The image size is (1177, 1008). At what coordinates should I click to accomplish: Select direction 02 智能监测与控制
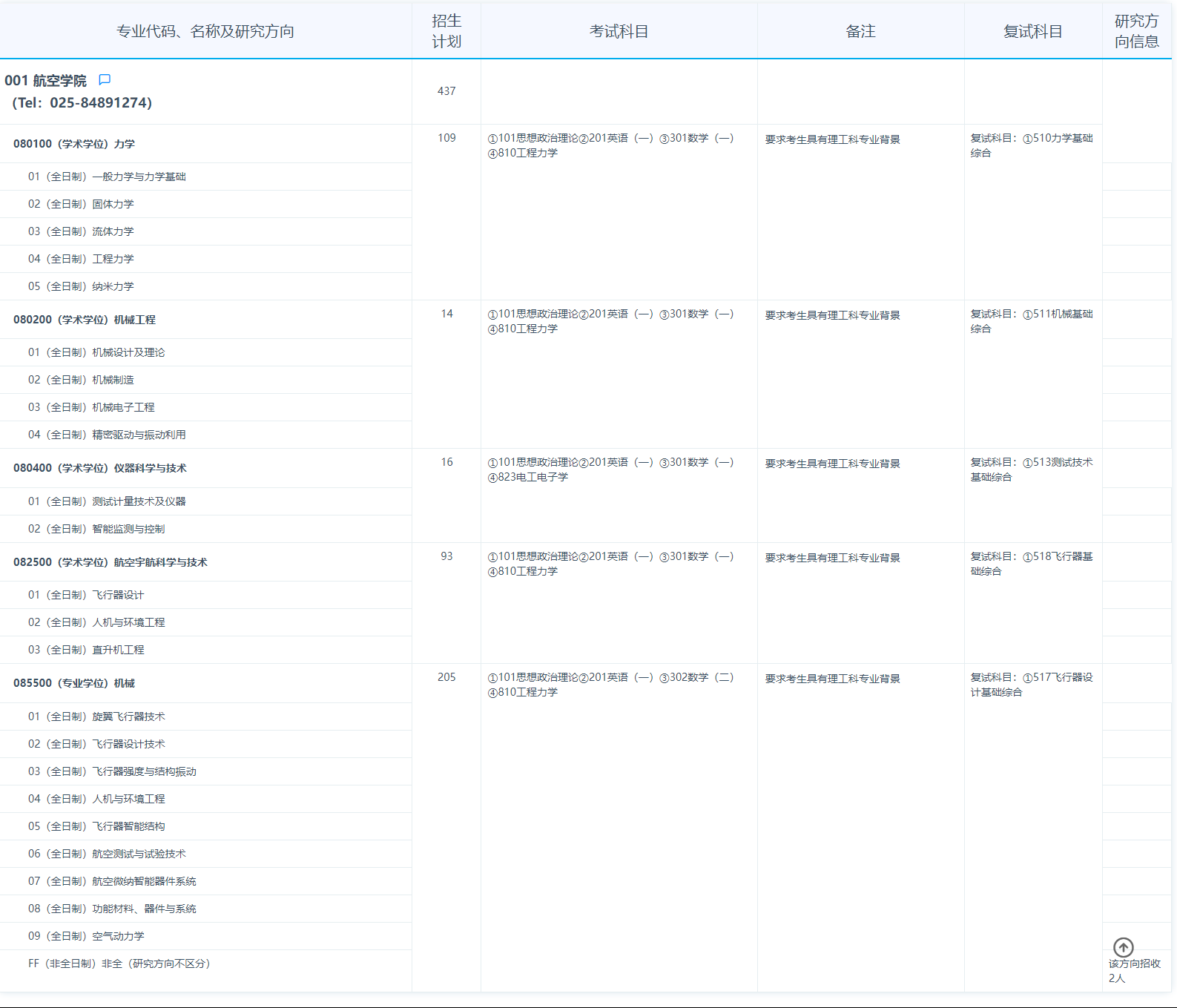coord(205,529)
